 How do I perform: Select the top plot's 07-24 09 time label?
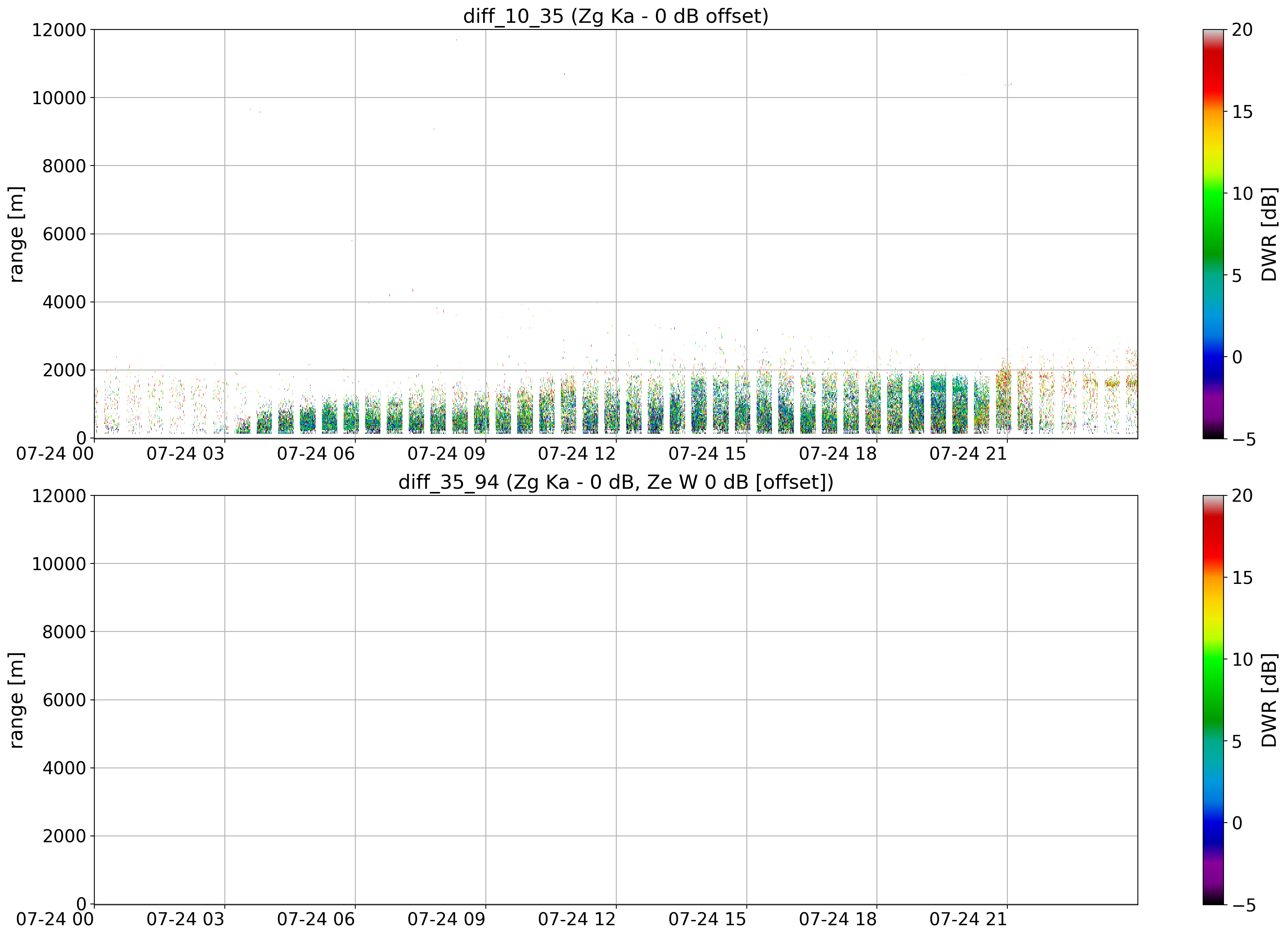click(x=446, y=454)
